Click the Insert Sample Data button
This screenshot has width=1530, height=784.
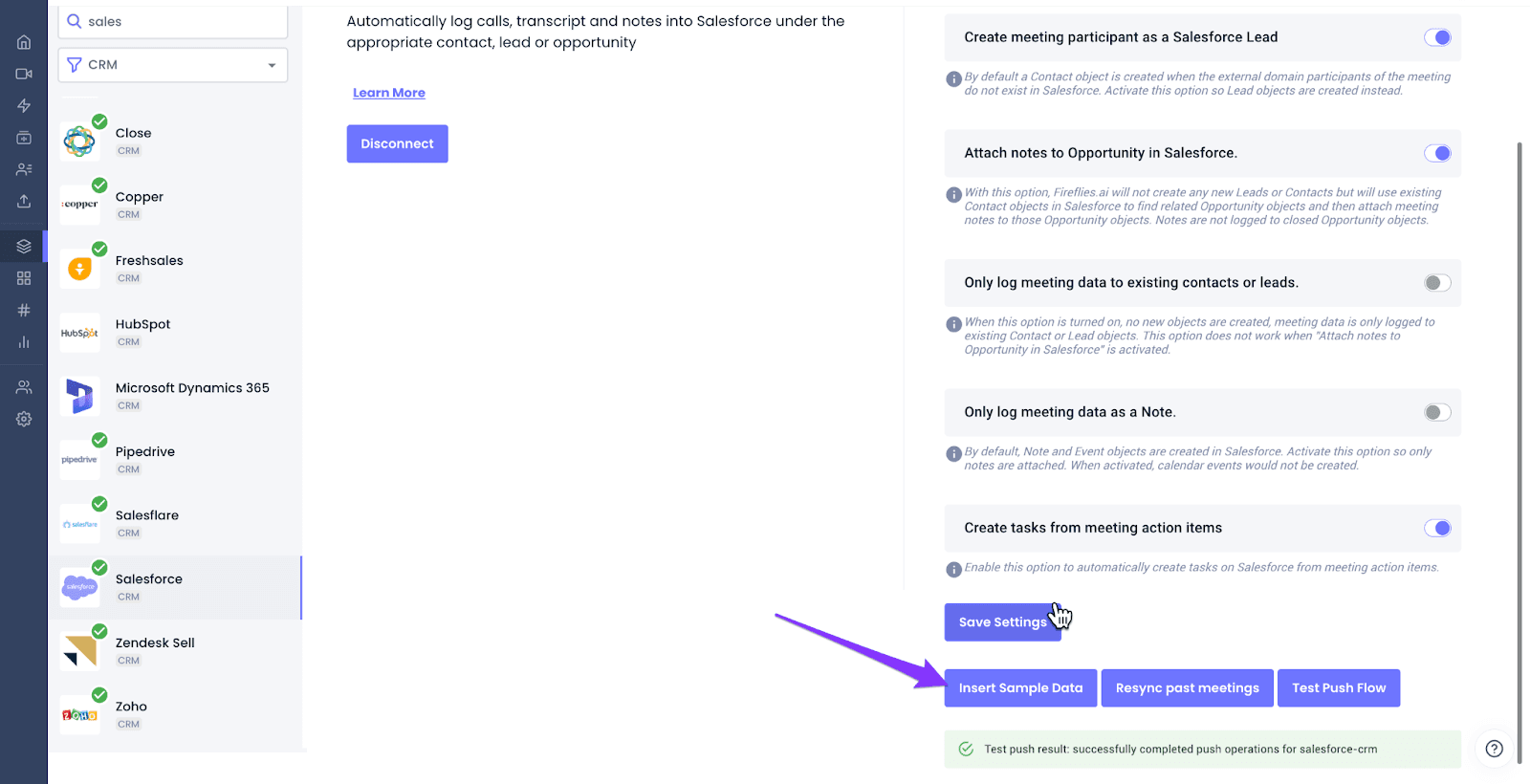click(x=1020, y=688)
